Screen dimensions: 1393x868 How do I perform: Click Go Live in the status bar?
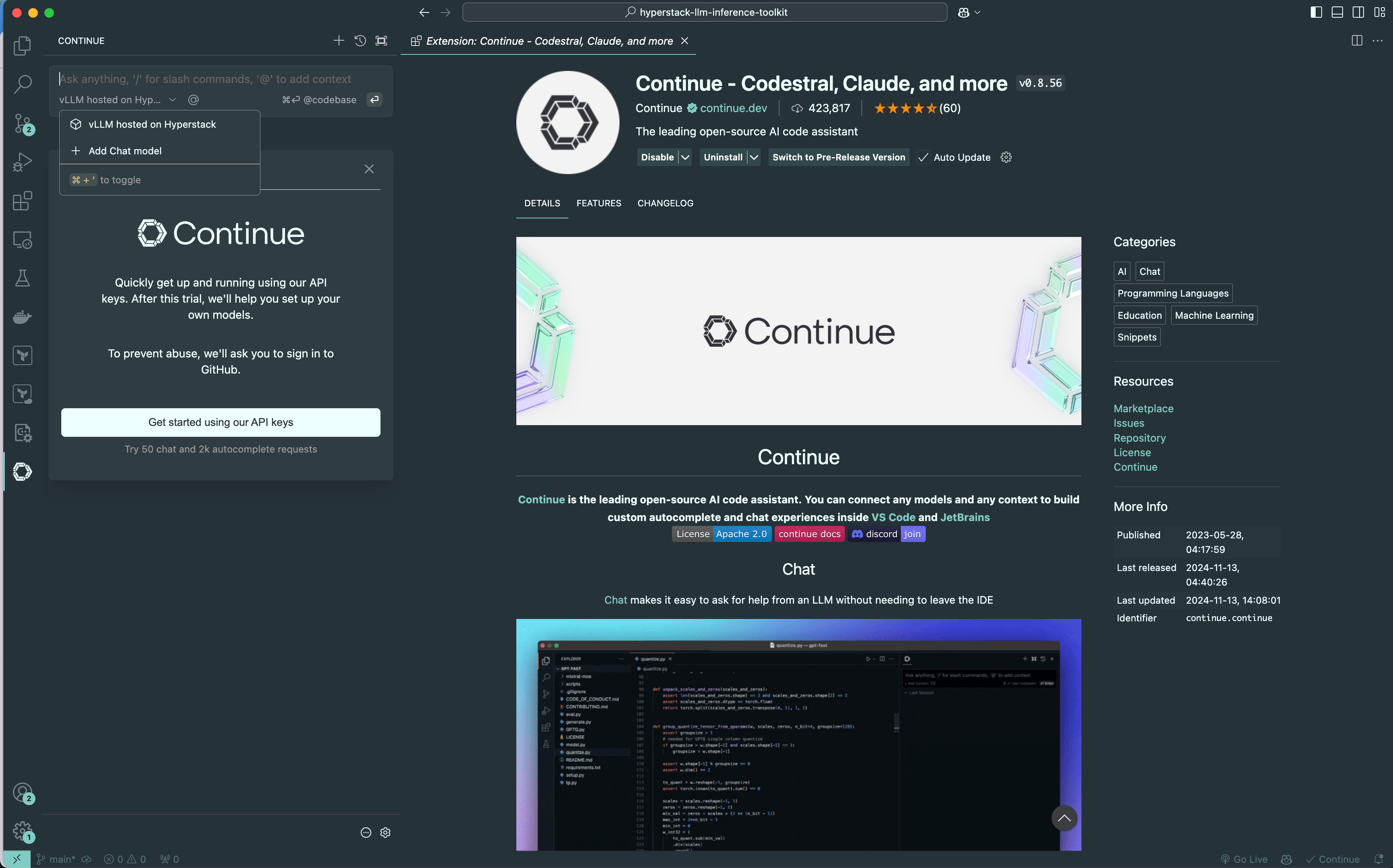click(x=1244, y=859)
